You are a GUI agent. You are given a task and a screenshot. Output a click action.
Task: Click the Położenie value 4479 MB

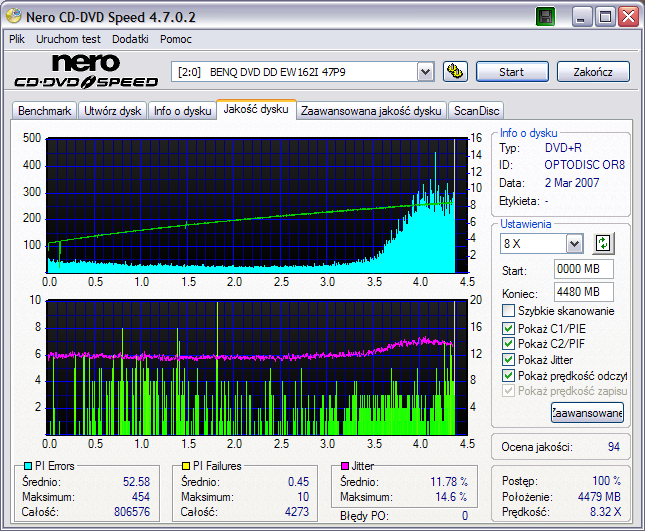pos(599,497)
